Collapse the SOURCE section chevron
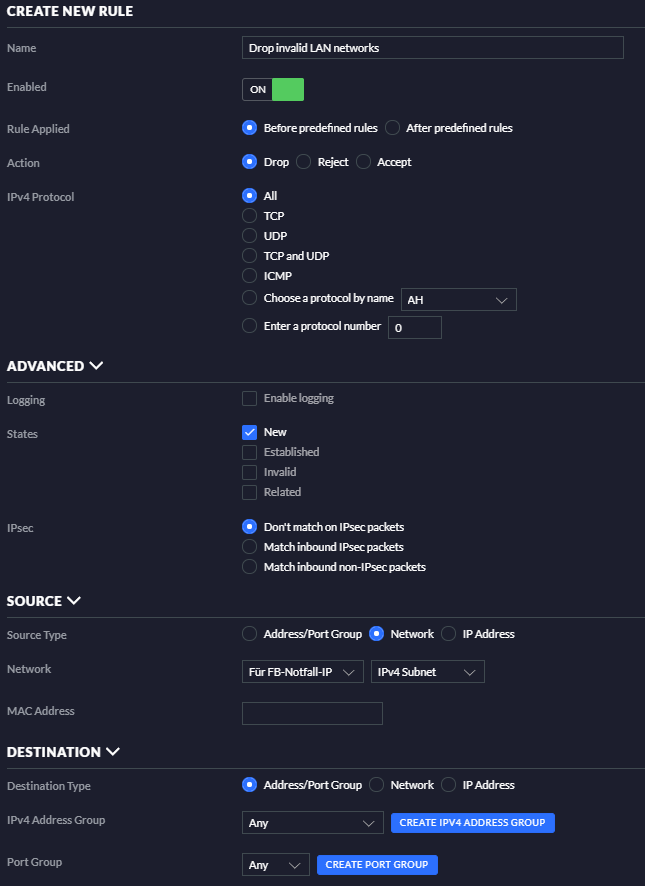The image size is (645, 886). [x=73, y=600]
